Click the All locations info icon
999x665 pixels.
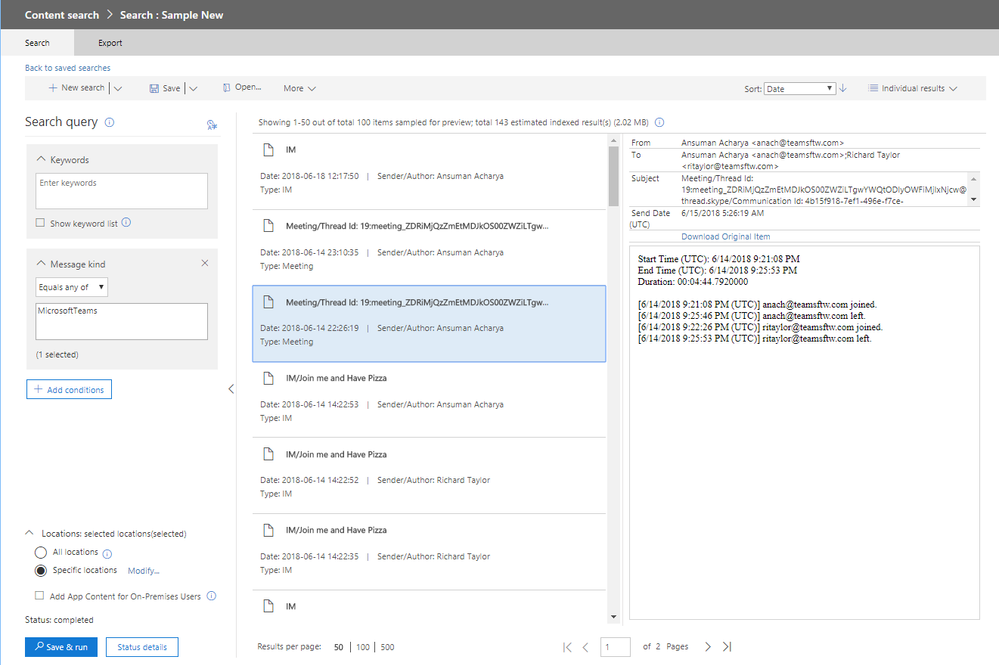coord(107,554)
